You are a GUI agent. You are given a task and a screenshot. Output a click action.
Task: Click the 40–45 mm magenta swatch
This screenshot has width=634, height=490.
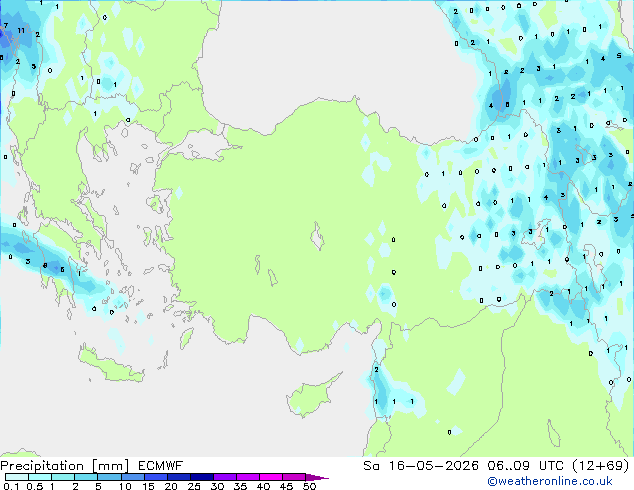(271, 477)
